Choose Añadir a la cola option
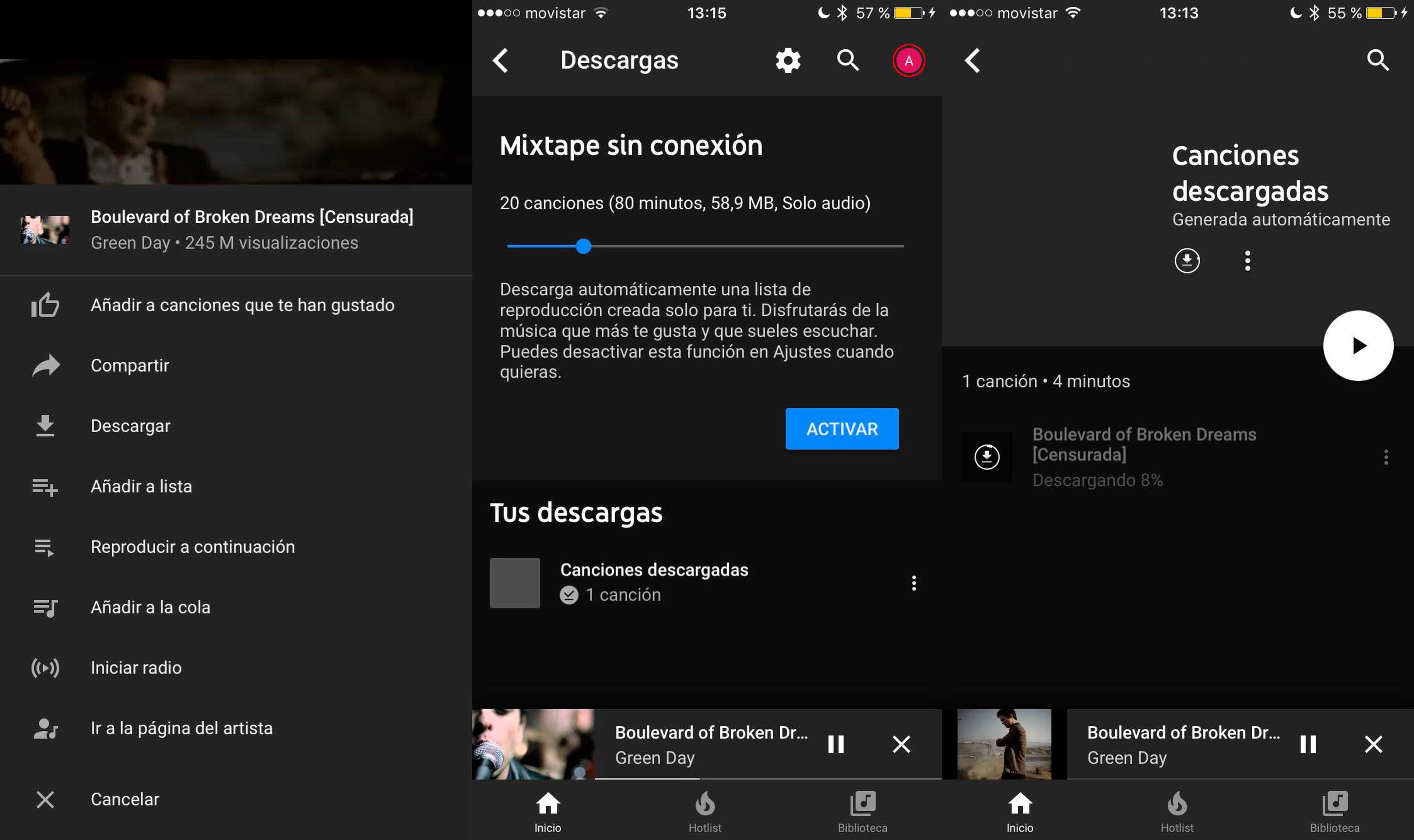The image size is (1414, 840). (236, 608)
